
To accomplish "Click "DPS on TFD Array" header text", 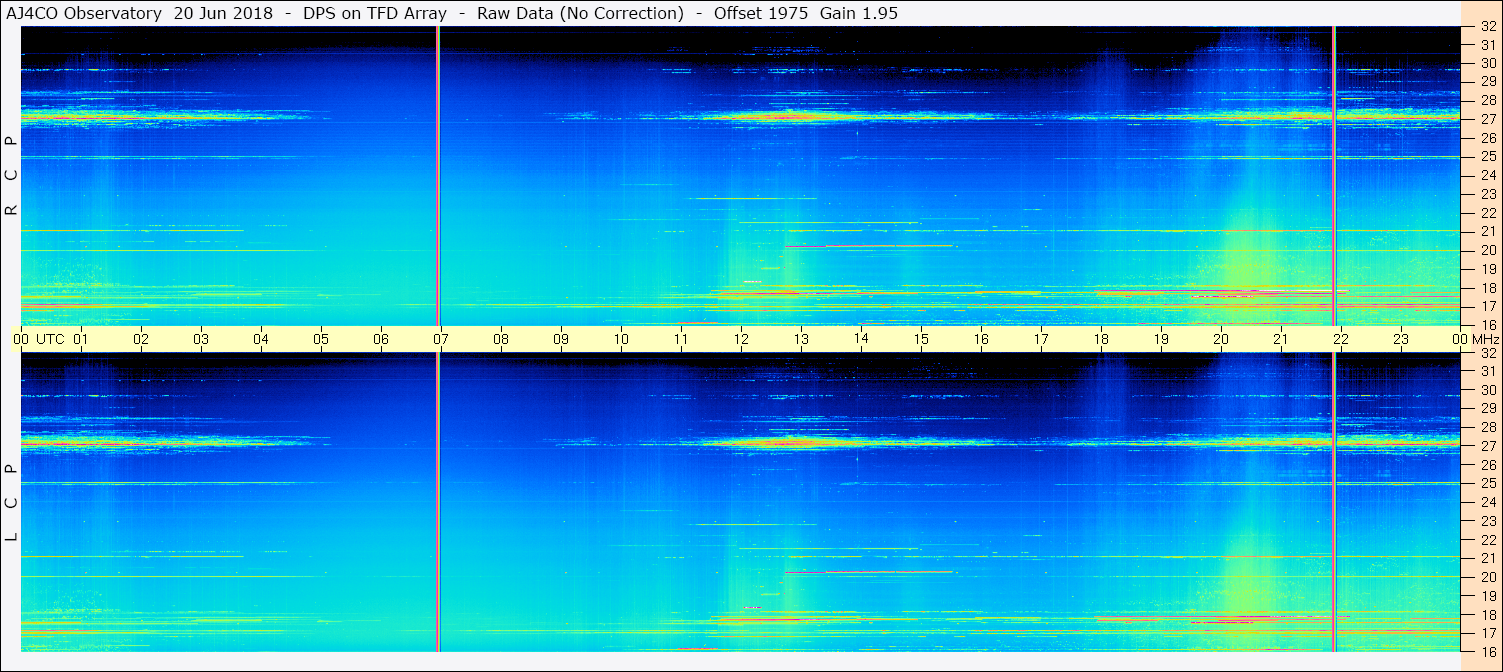I will tap(373, 13).
